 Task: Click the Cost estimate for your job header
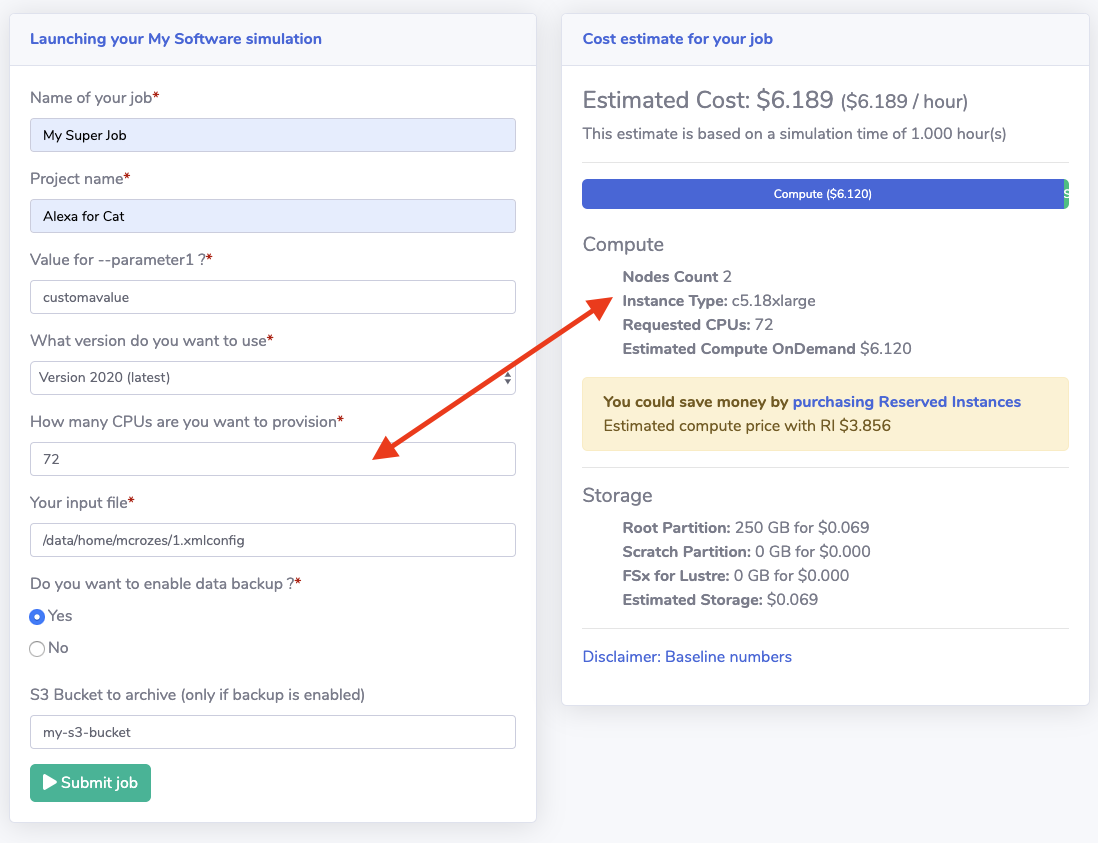coord(677,39)
